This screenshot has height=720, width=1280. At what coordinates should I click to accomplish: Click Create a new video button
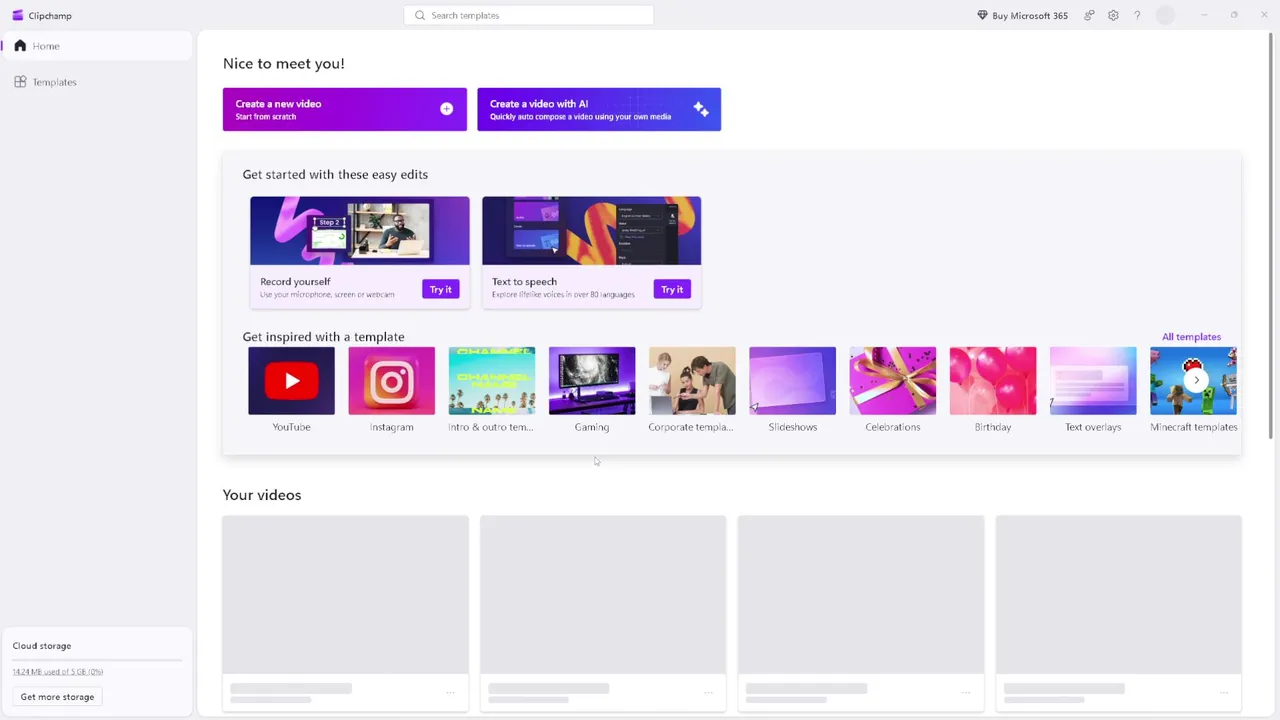point(345,109)
